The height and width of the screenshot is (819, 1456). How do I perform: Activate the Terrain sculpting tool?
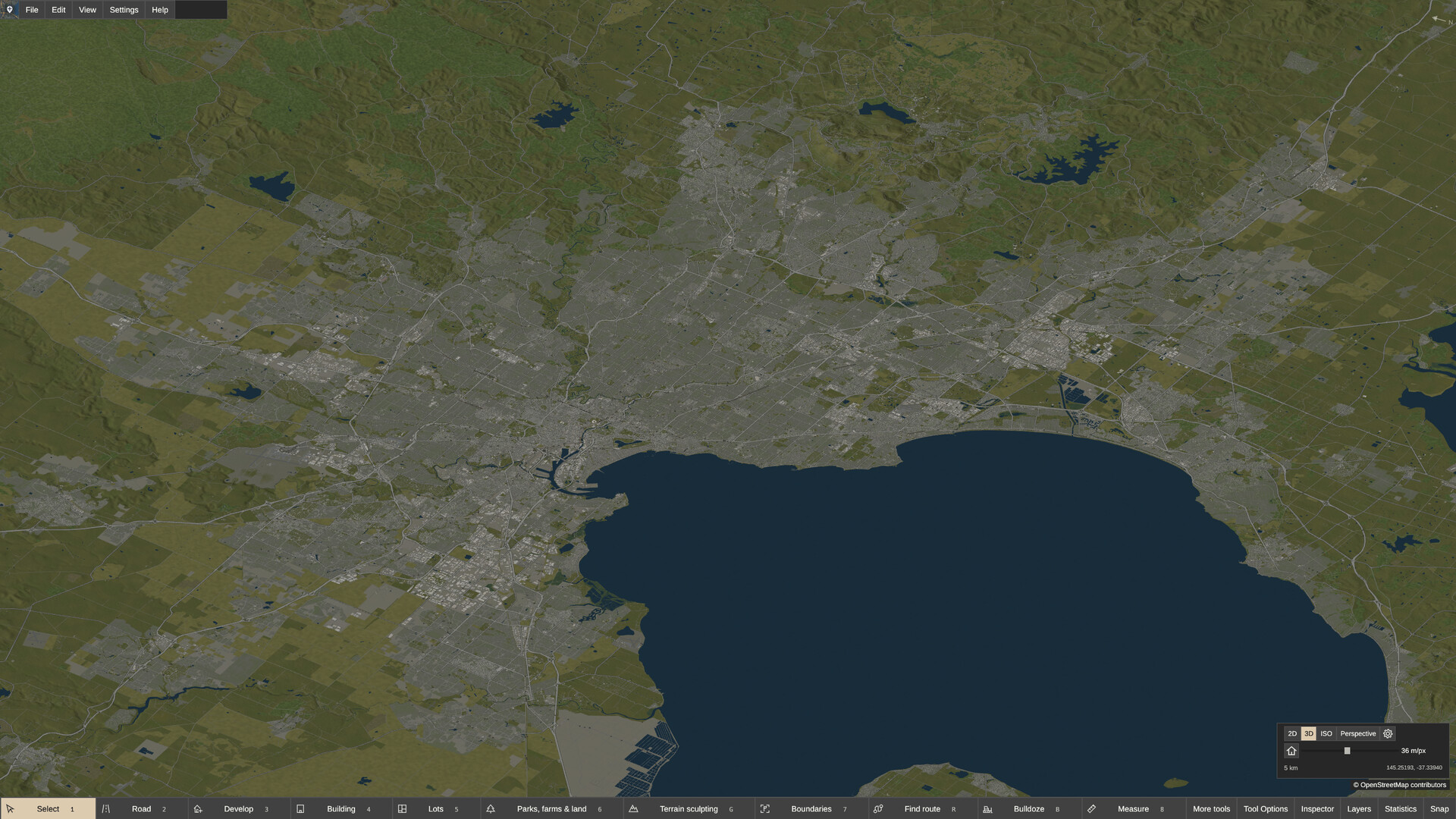click(689, 808)
